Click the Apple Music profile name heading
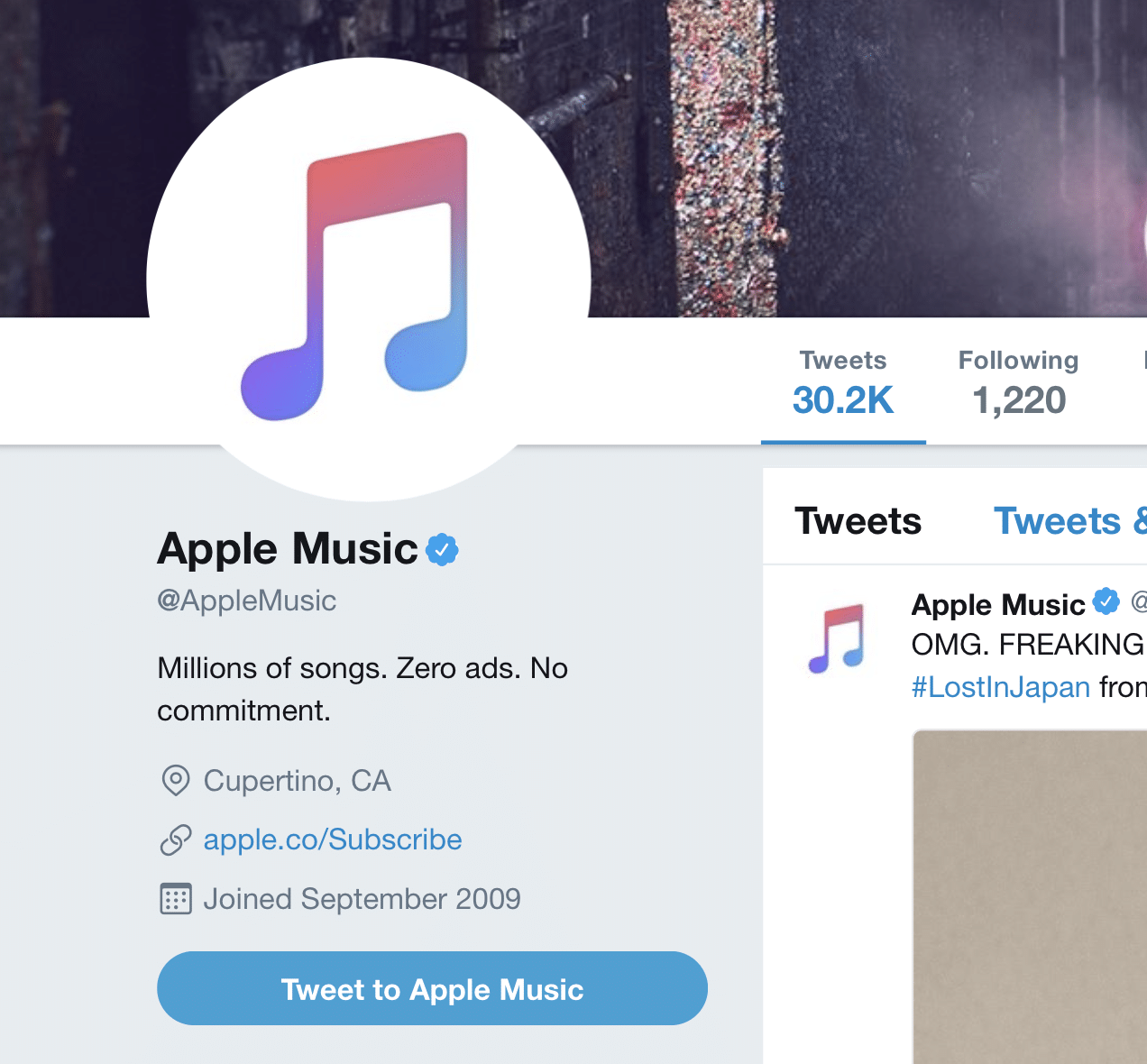Image resolution: width=1147 pixels, height=1064 pixels. point(288,549)
